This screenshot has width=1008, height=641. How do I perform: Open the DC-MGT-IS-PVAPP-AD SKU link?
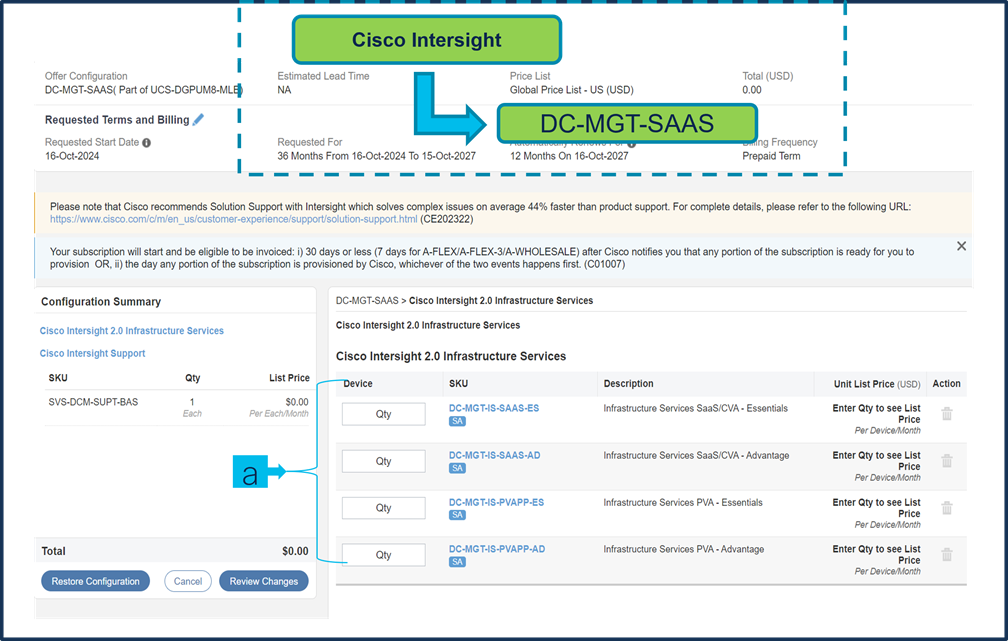(497, 549)
